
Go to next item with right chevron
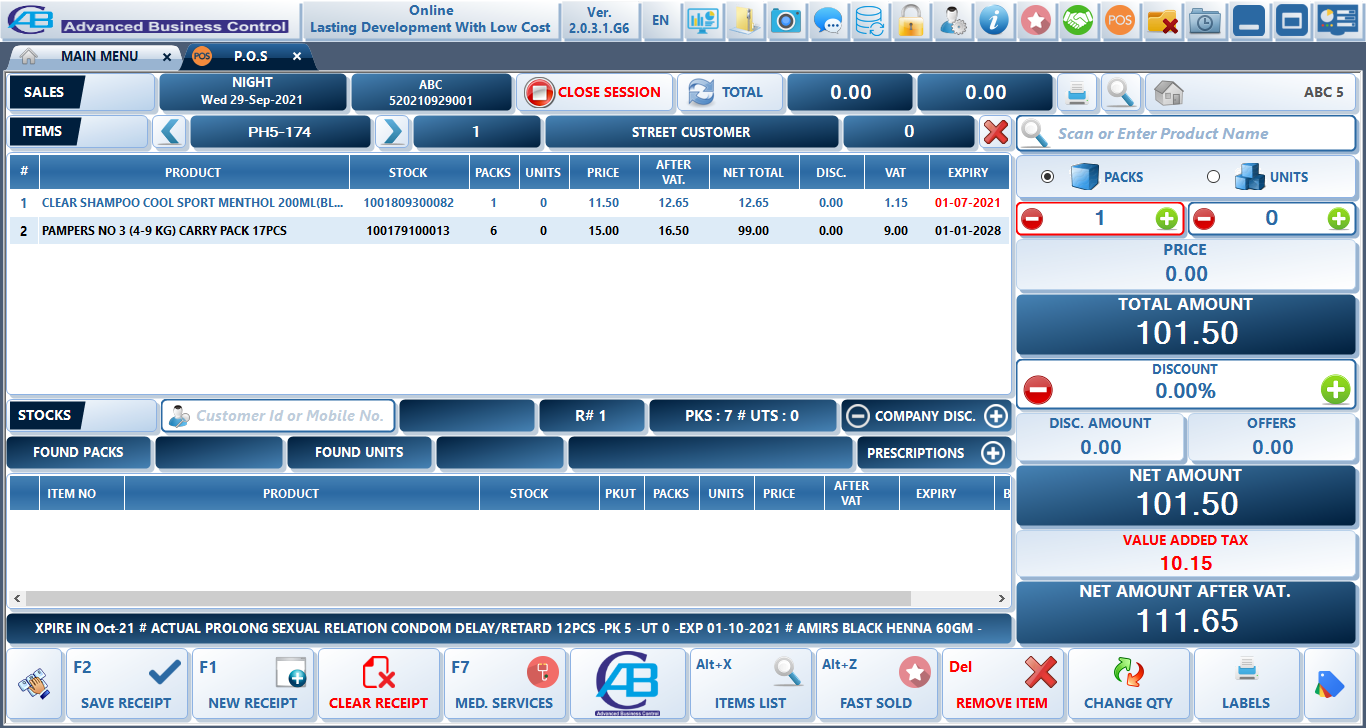pos(393,132)
